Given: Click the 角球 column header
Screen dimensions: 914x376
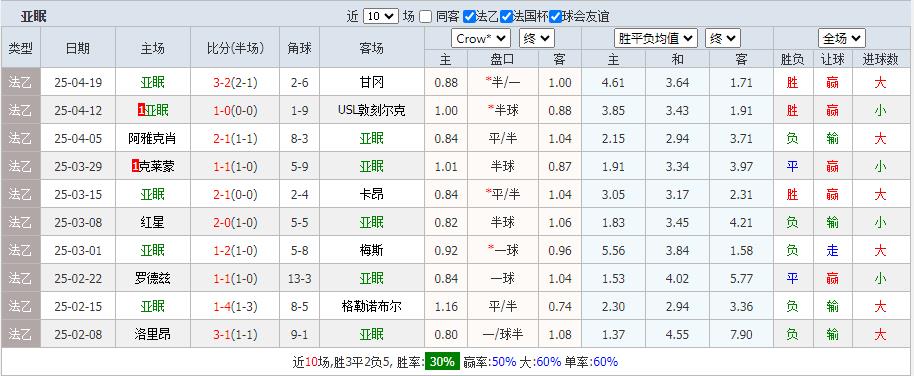Looking at the screenshot, I should tap(300, 48).
